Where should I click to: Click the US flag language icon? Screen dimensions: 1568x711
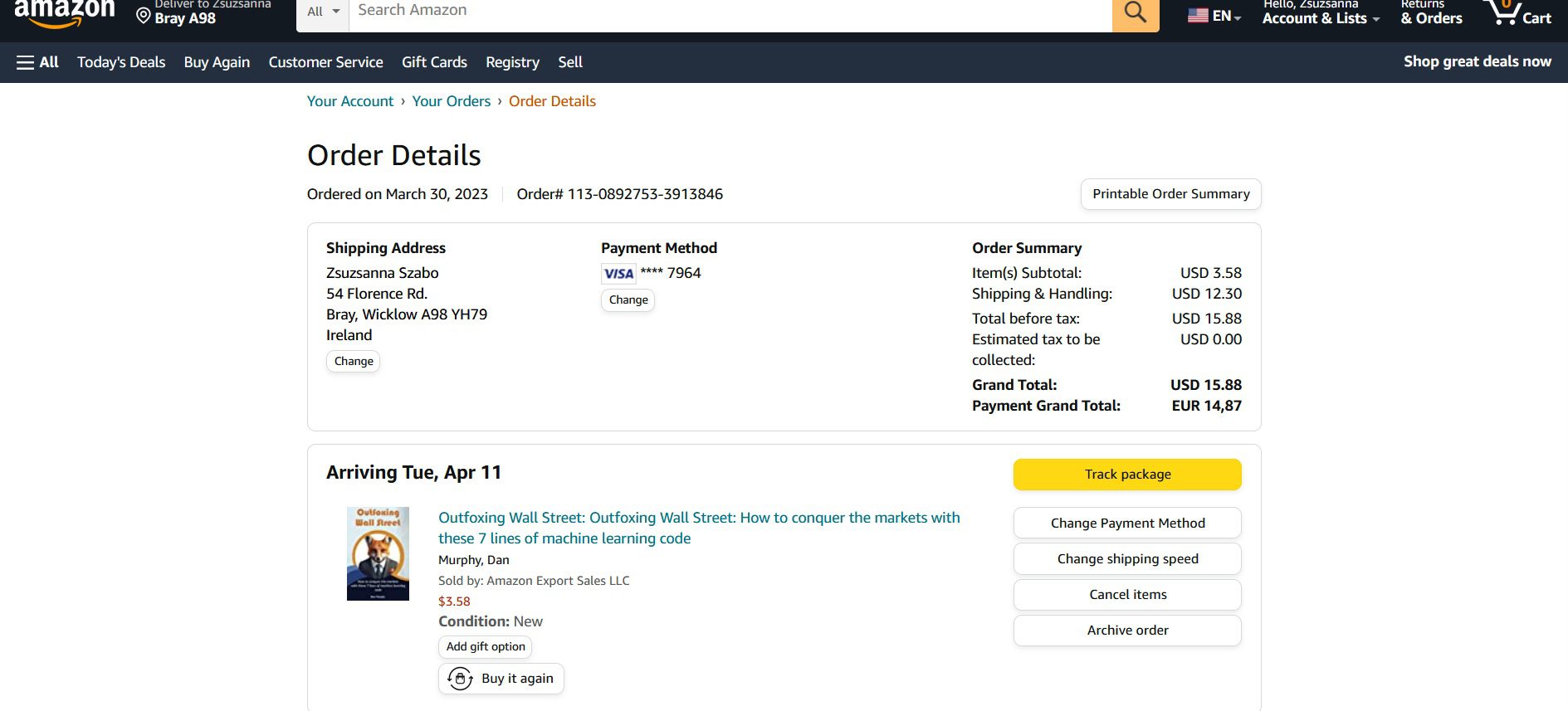1198,16
